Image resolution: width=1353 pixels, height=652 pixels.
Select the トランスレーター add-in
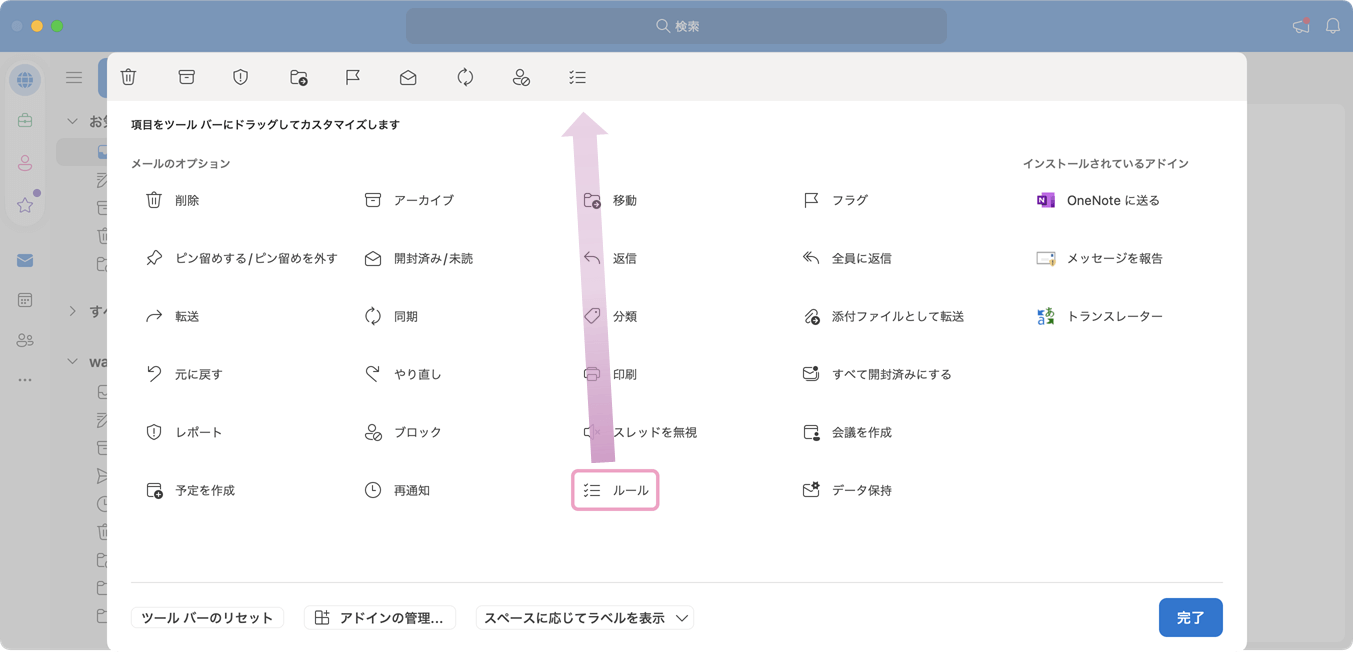[1100, 316]
